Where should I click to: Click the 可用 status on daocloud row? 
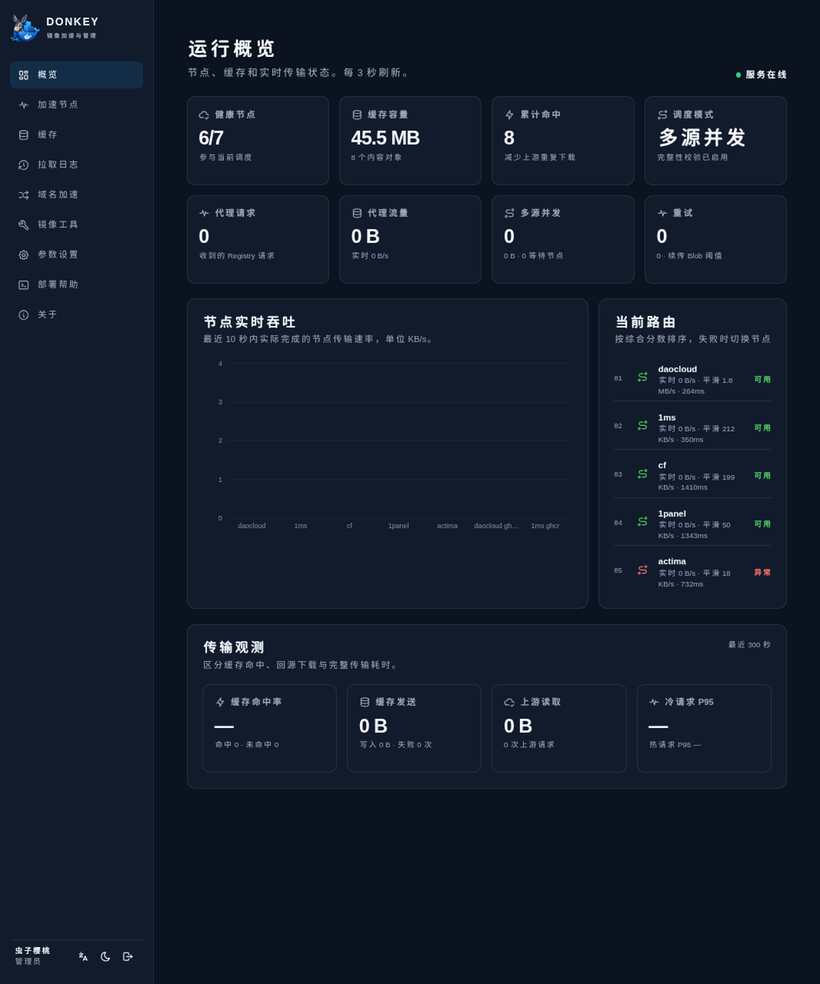(x=762, y=380)
